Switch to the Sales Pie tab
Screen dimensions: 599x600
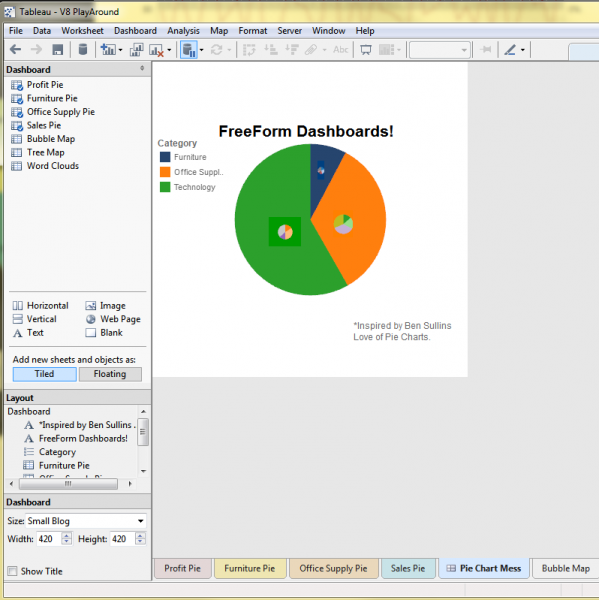[x=408, y=568]
